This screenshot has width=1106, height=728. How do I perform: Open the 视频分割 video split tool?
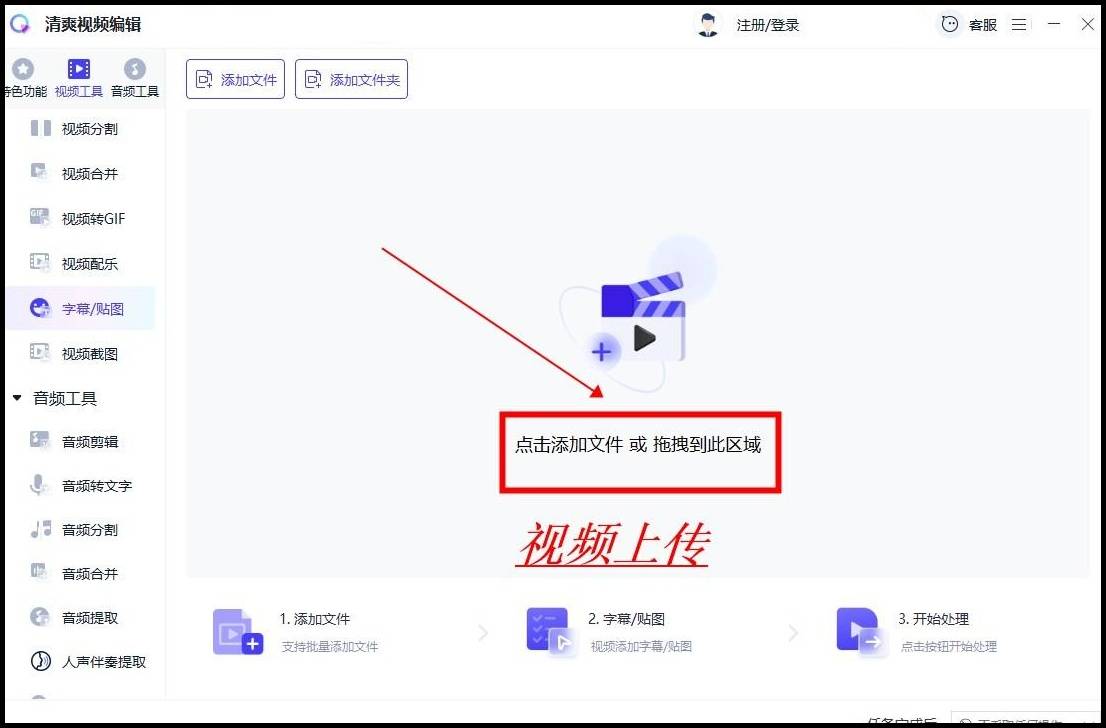click(x=88, y=129)
